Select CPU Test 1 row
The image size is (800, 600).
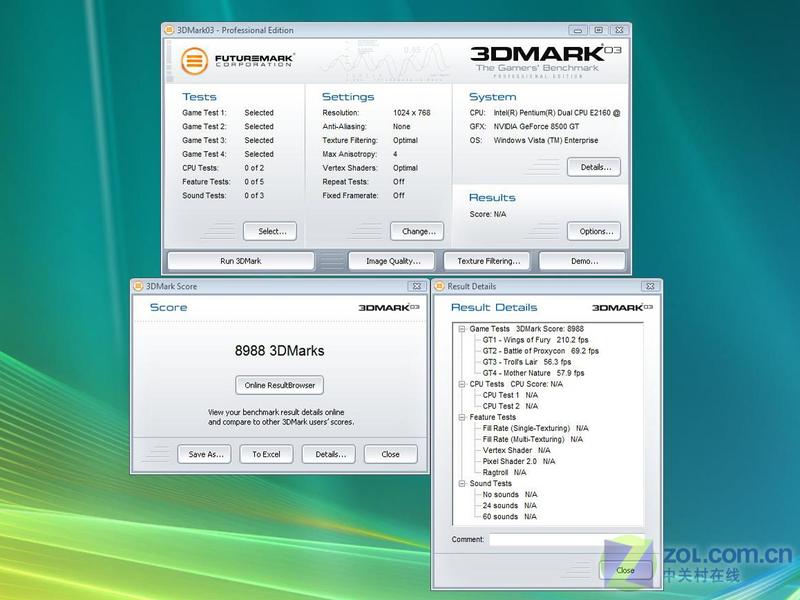click(510, 395)
